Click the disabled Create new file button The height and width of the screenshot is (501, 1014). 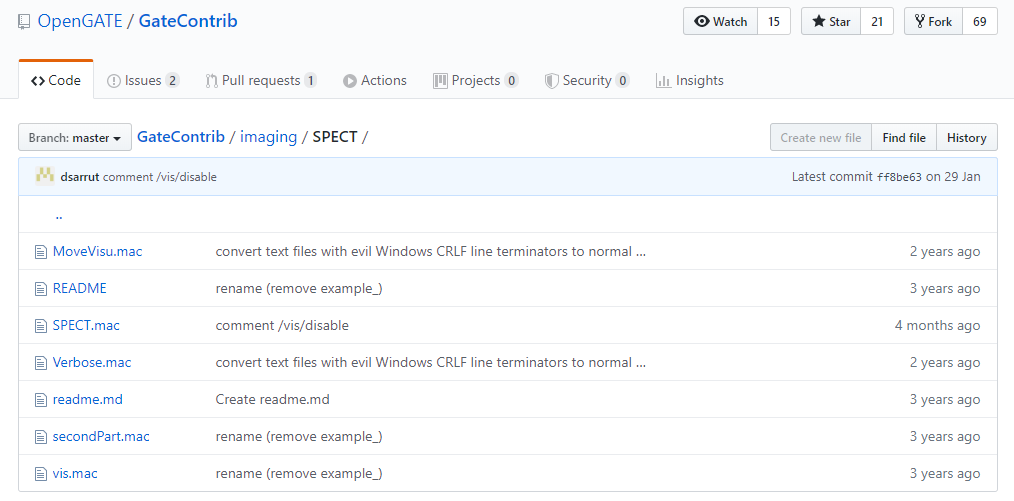[x=821, y=138]
